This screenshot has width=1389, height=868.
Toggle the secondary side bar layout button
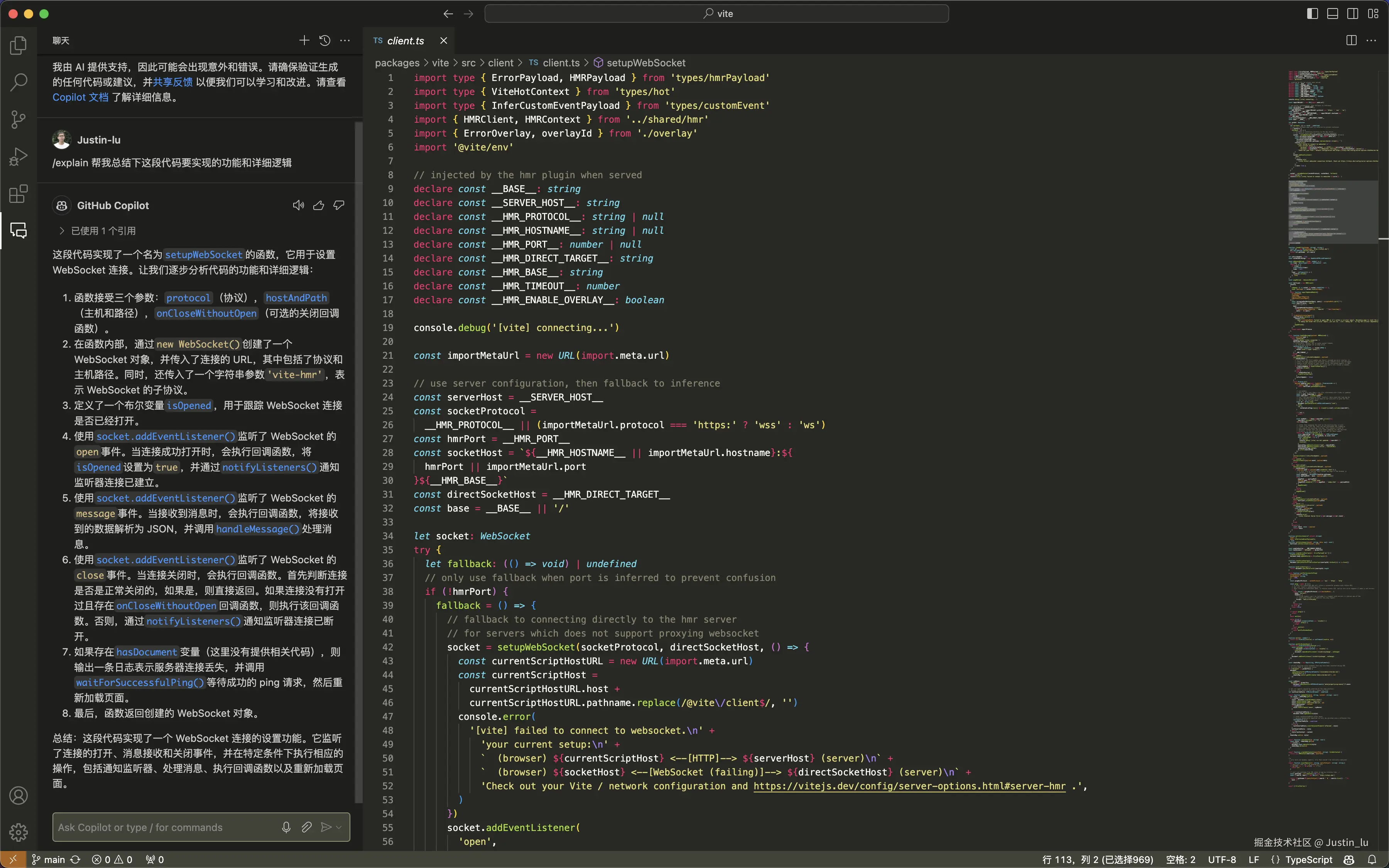(1352, 14)
